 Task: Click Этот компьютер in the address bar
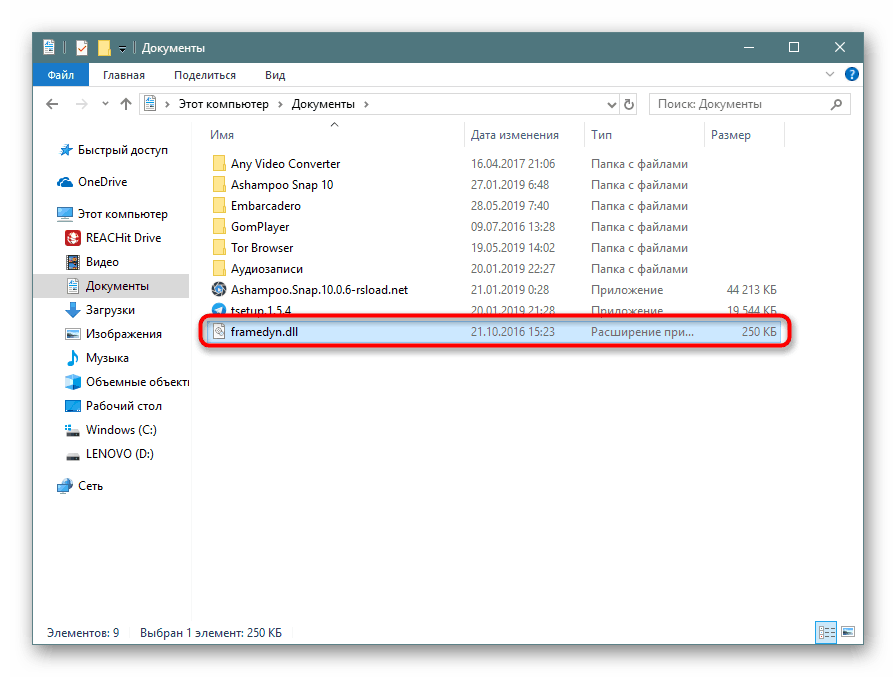pyautogui.click(x=223, y=104)
